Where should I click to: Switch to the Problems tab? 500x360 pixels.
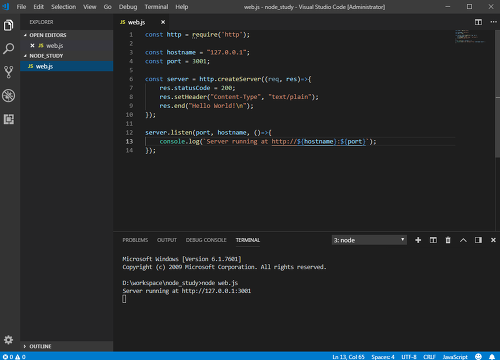[x=135, y=240]
